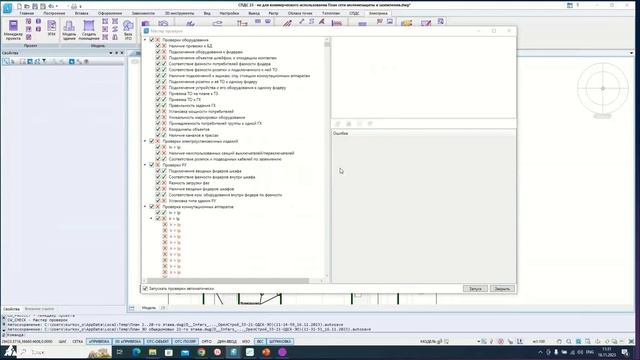Open the document tabs dropdown arrow at right
The image size is (640, 360).
[x=631, y=53]
